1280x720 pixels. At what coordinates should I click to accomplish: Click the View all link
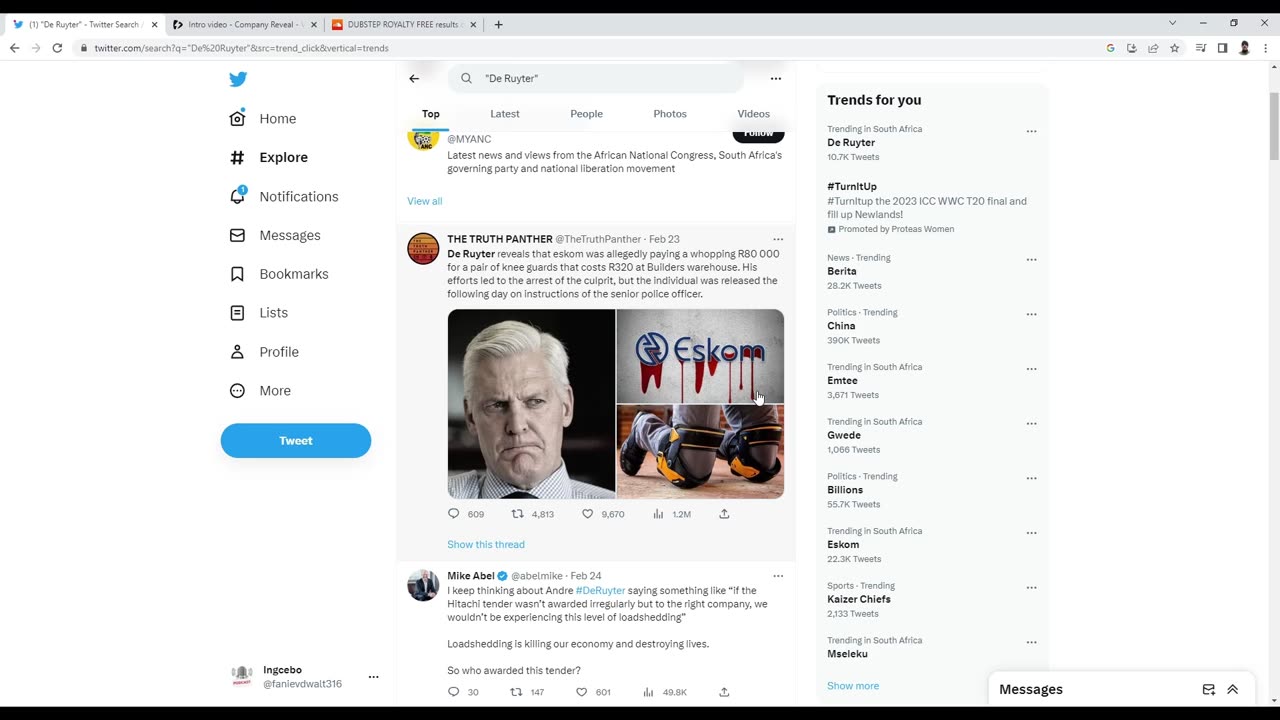(x=424, y=201)
